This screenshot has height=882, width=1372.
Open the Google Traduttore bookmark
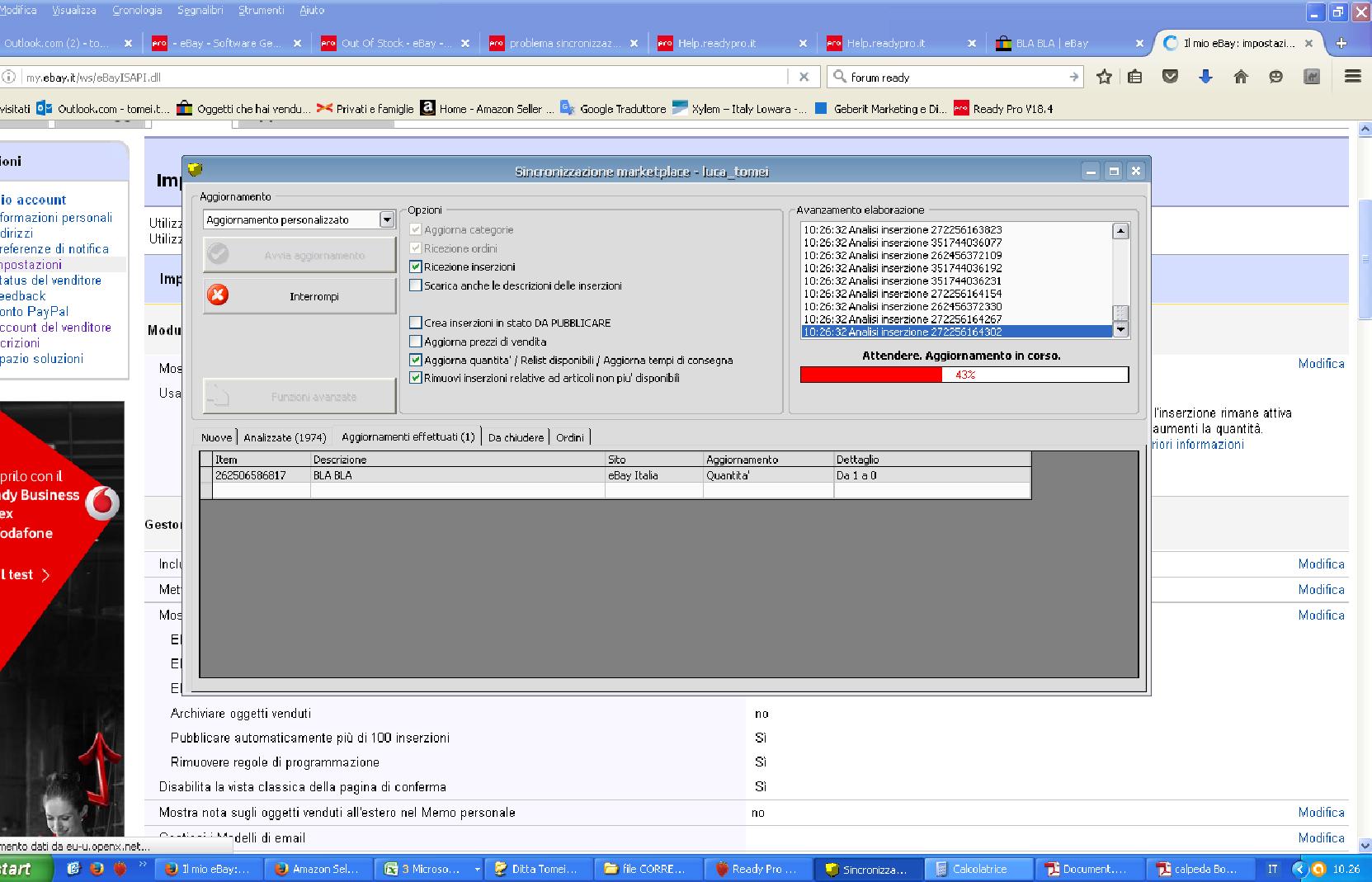tap(613, 109)
